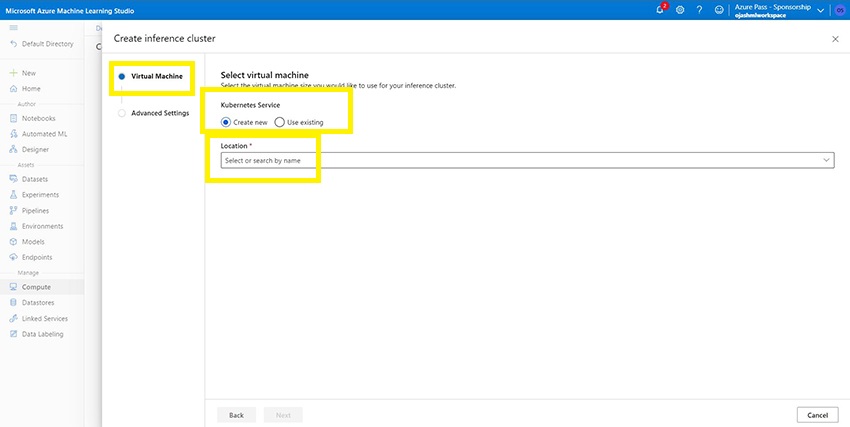Open Pipelines in sidebar
850x427 pixels.
[x=29, y=211]
